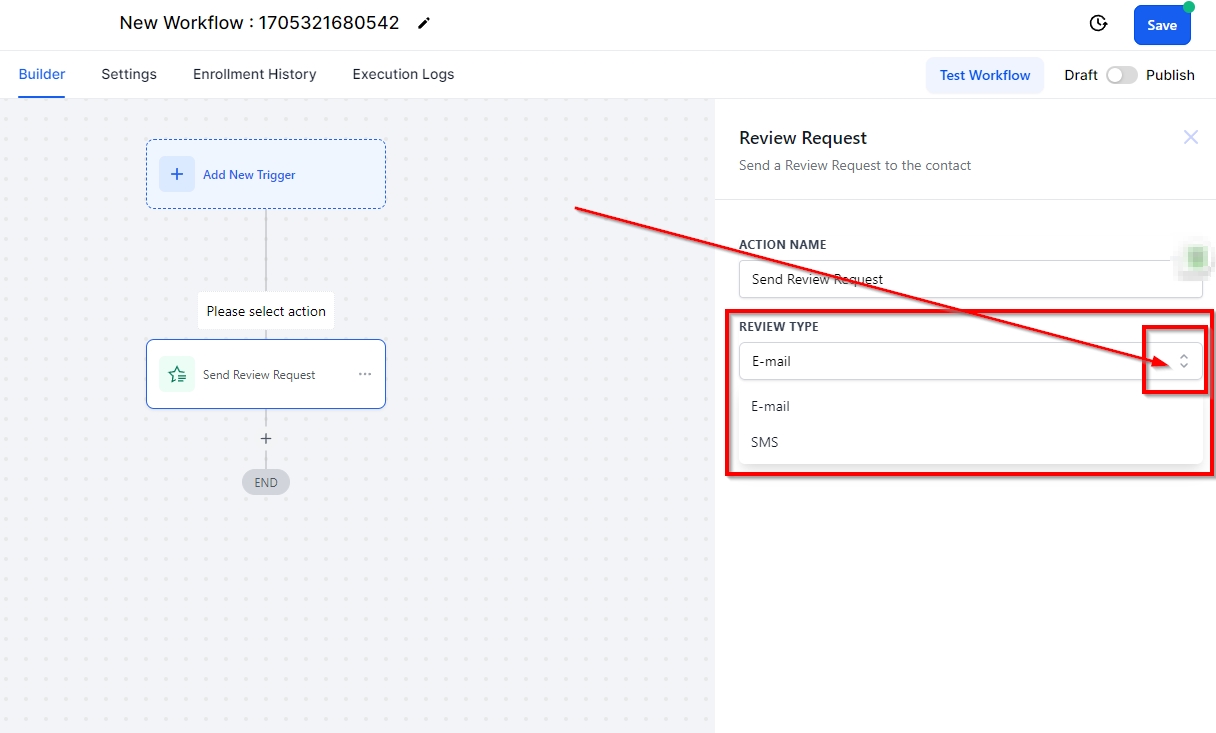Click the blurred green icon beside Action Name
Image resolution: width=1216 pixels, height=733 pixels.
tap(1195, 259)
